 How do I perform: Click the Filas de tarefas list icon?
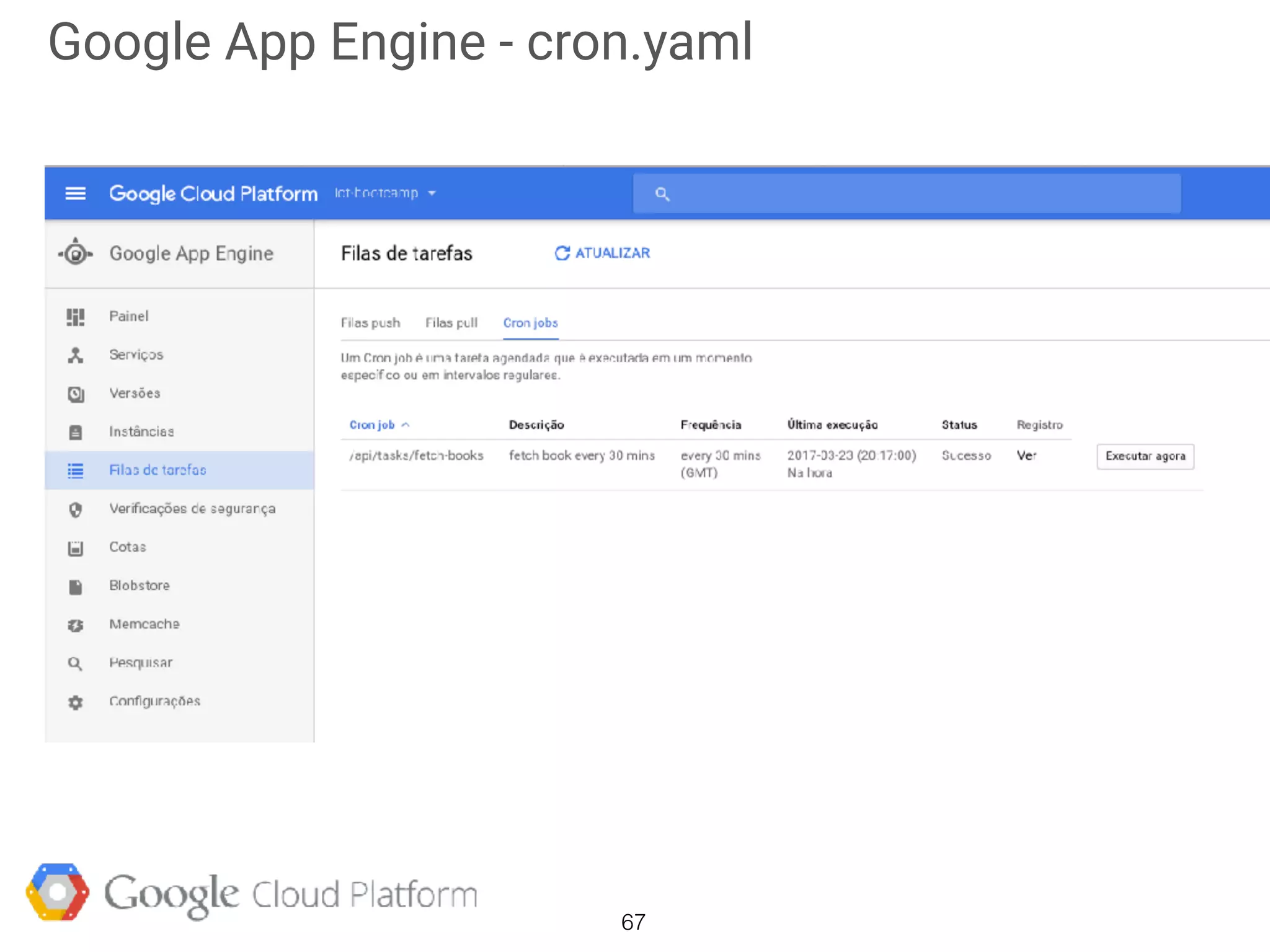point(76,471)
